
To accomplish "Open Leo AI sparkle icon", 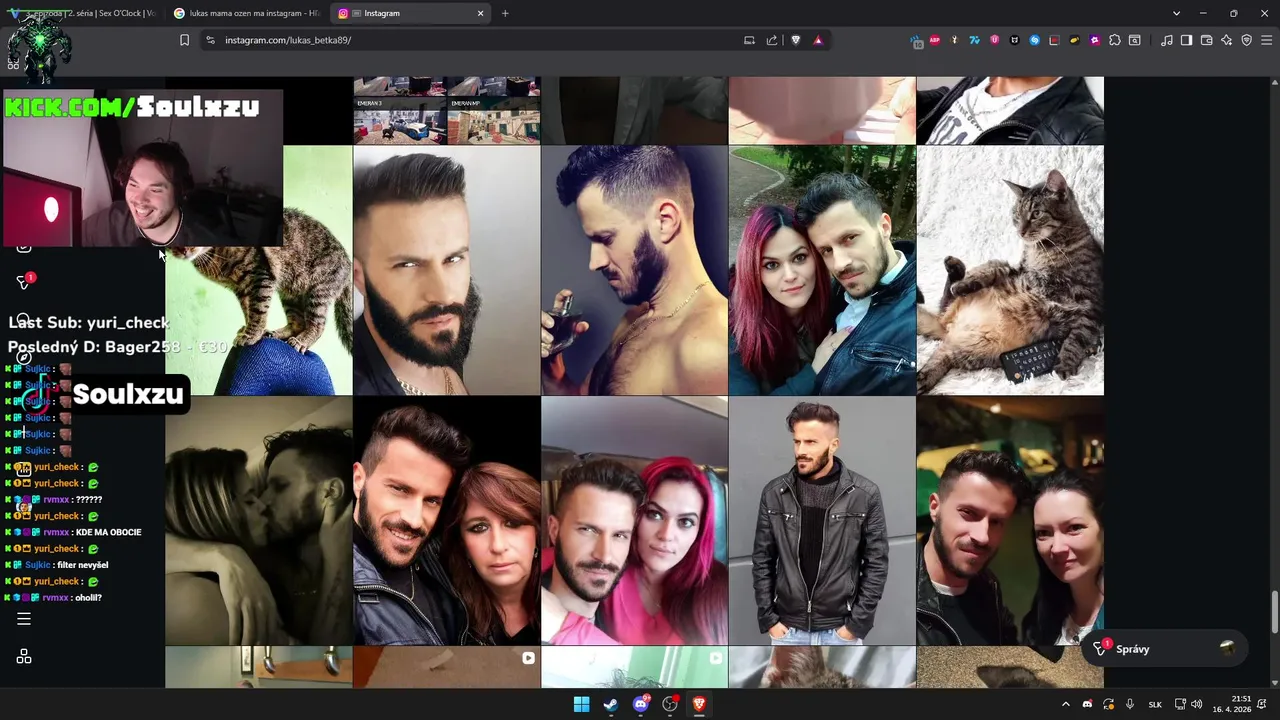I will 1227,40.
